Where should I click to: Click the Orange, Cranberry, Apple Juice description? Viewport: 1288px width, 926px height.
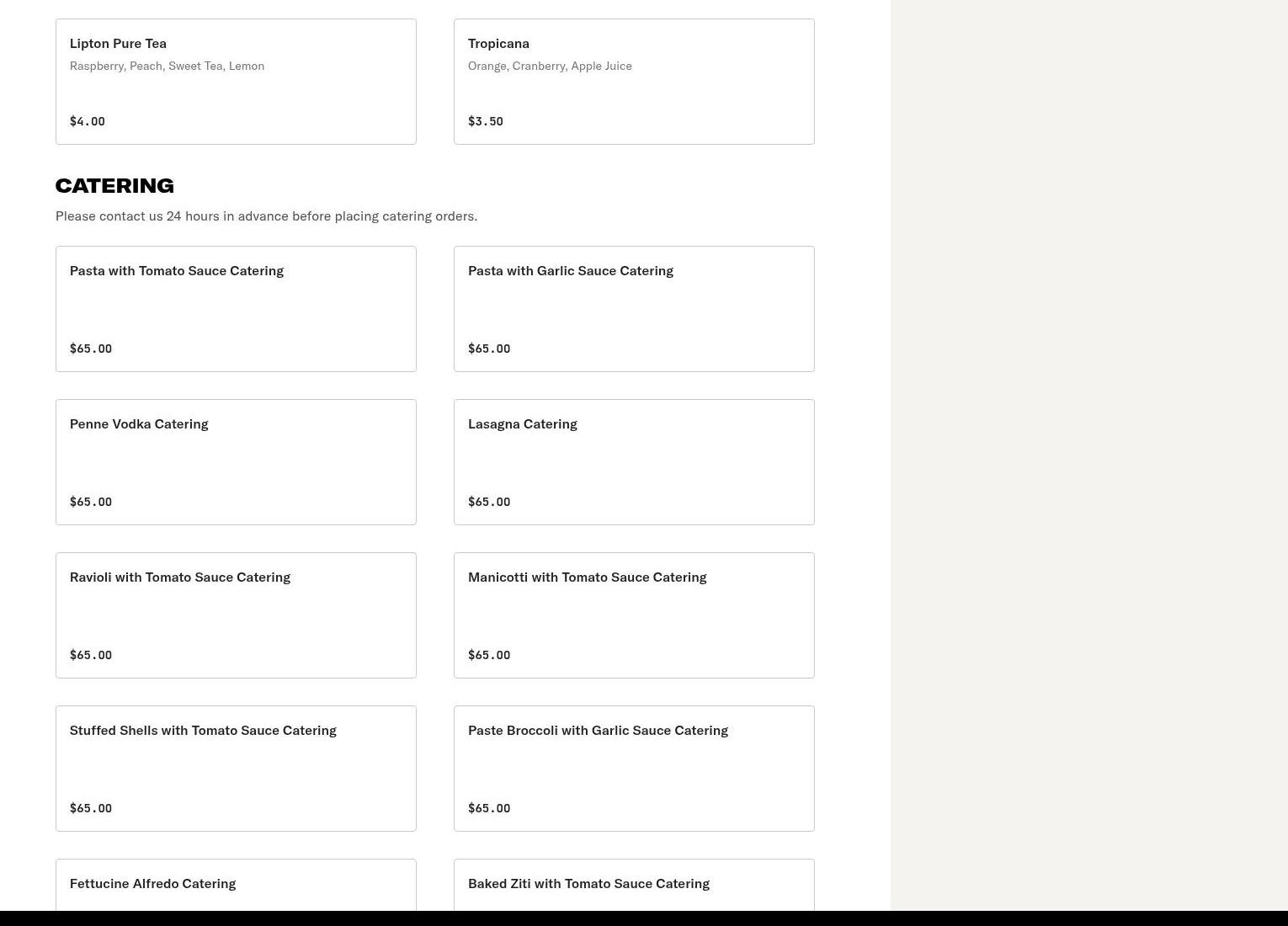(x=550, y=66)
